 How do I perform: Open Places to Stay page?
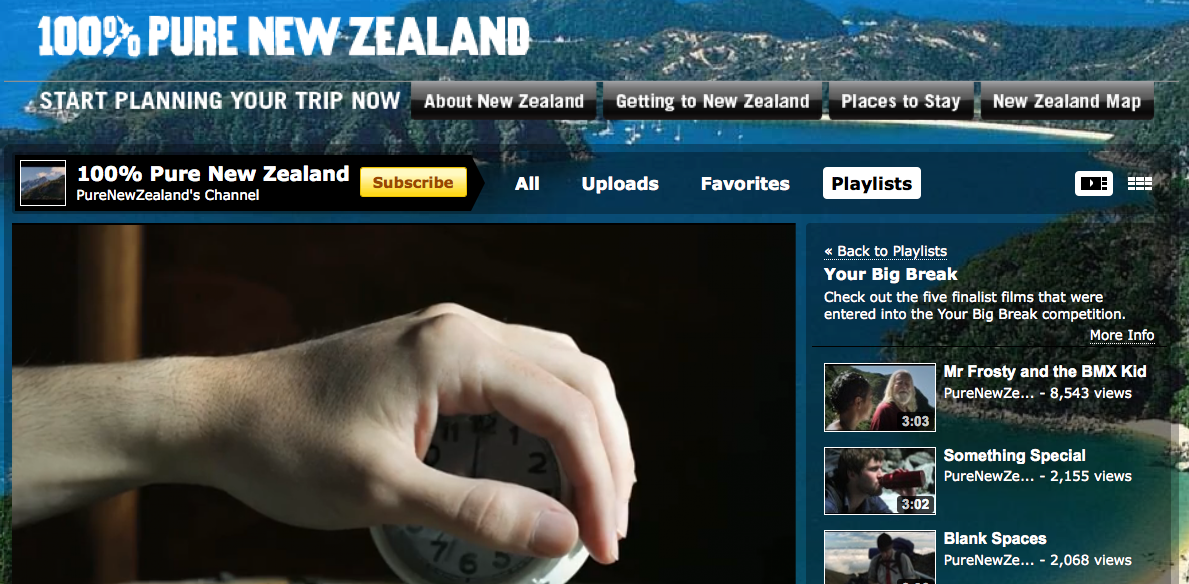[x=901, y=102]
